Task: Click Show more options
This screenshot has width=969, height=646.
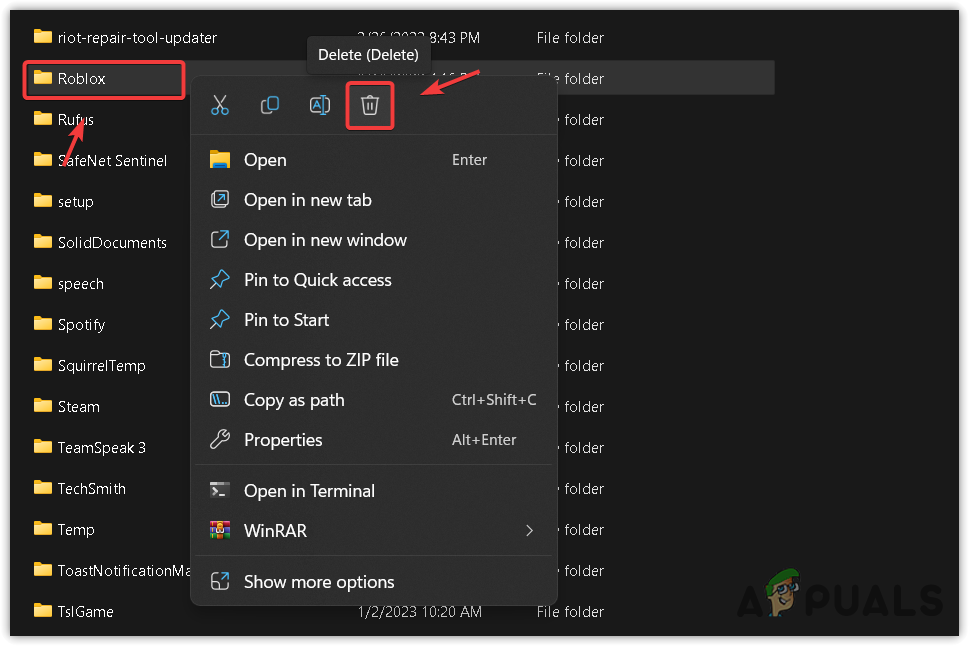Action: tap(319, 582)
